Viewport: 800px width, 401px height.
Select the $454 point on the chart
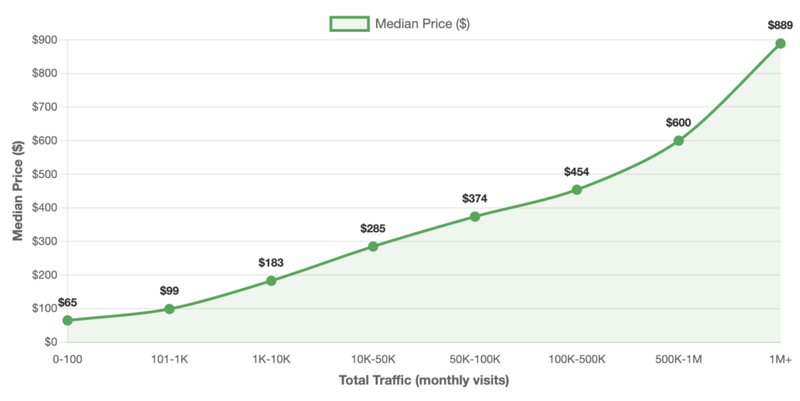(577, 189)
